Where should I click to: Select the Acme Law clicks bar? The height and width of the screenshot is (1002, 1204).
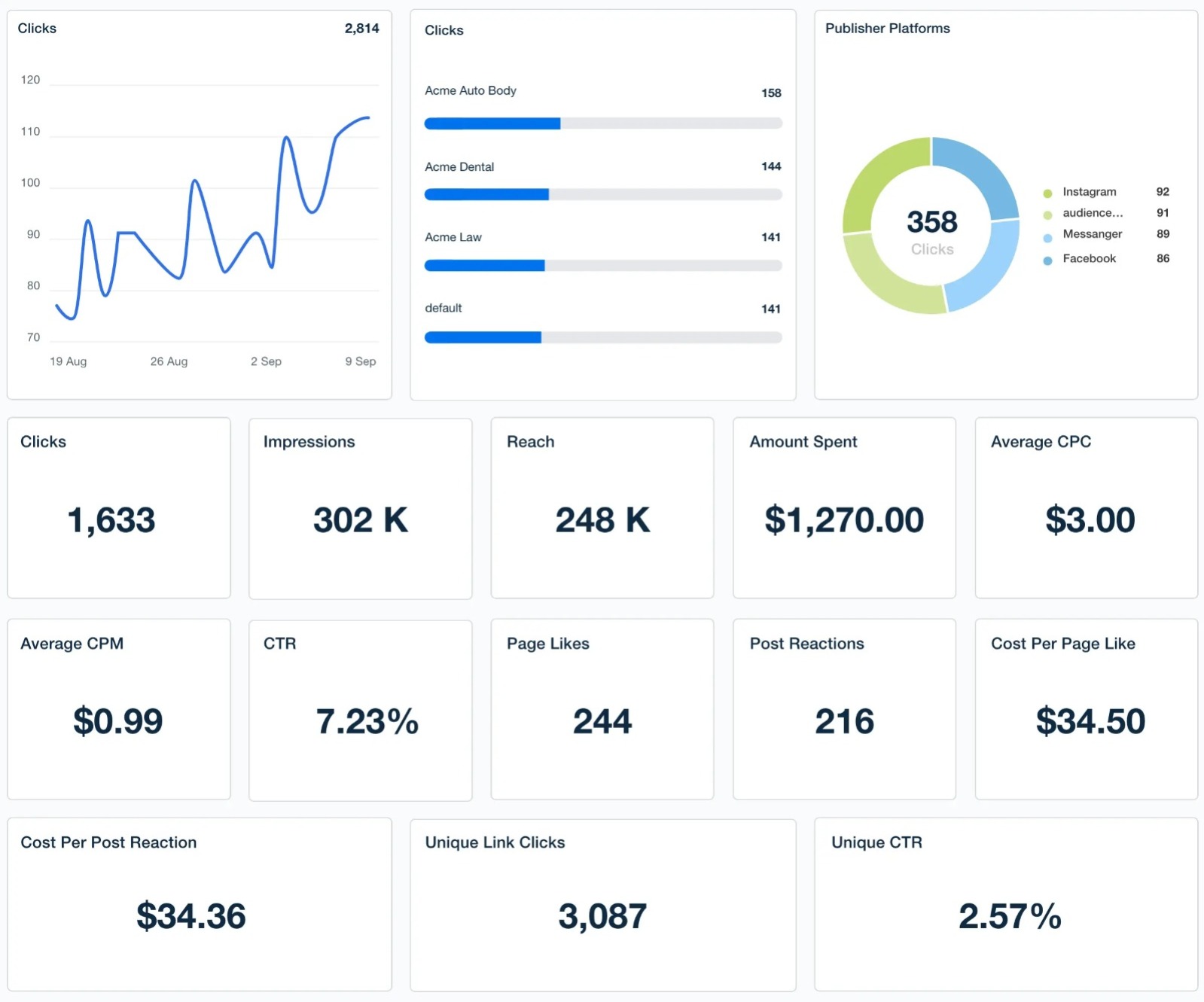[602, 266]
